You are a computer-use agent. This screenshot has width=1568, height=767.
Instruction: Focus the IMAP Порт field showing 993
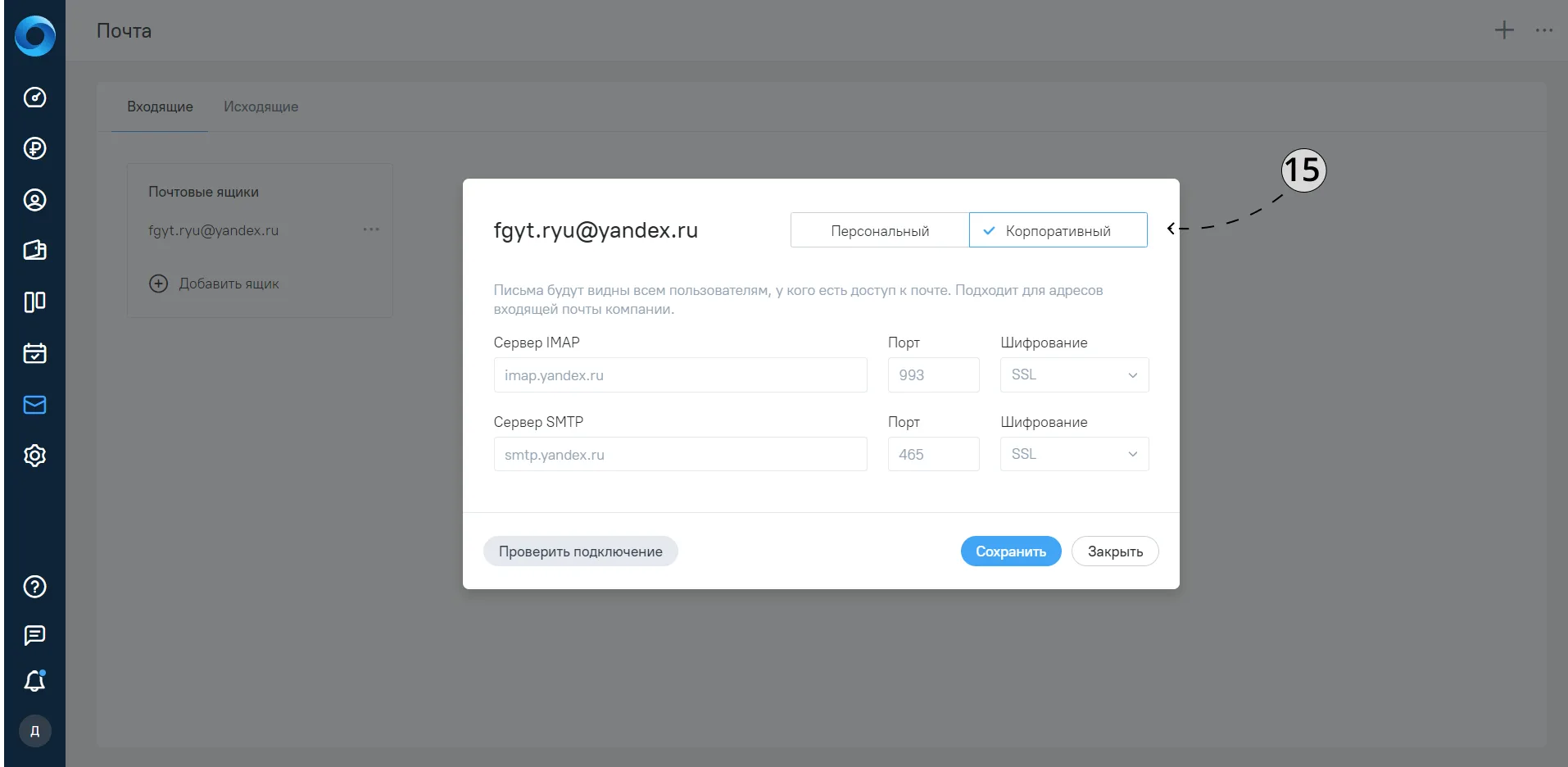coord(933,375)
